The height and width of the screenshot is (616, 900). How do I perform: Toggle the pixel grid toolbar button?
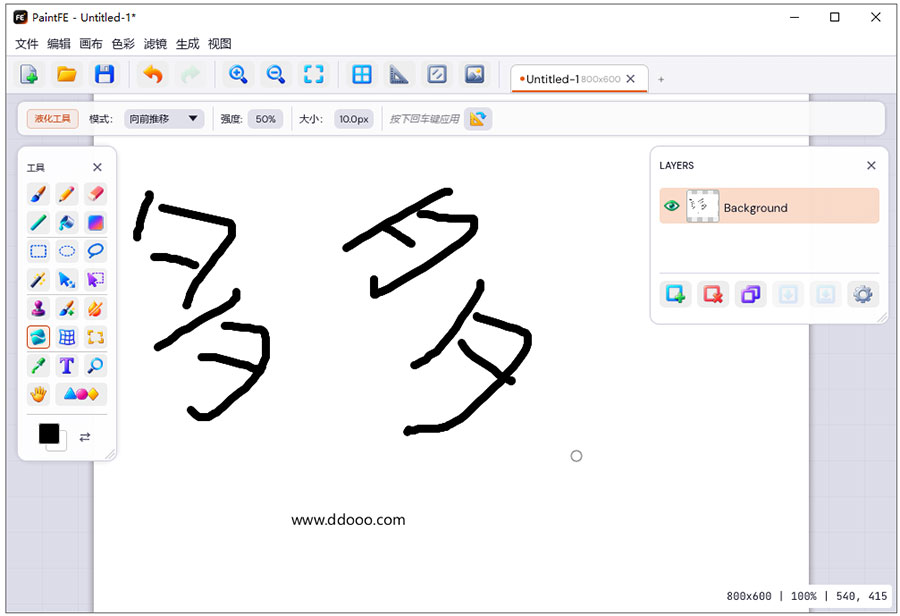click(362, 75)
